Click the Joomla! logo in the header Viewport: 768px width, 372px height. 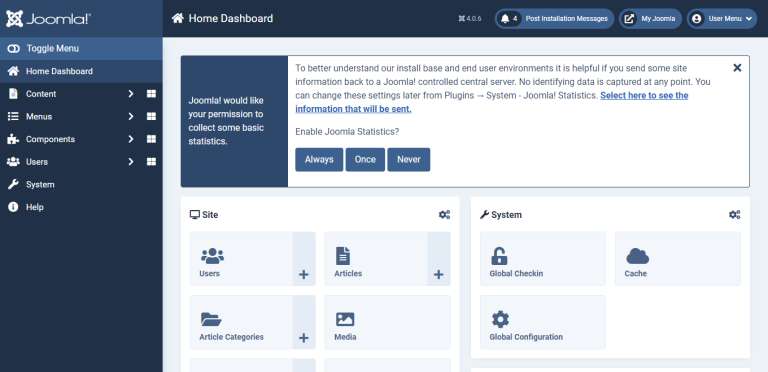point(48,19)
